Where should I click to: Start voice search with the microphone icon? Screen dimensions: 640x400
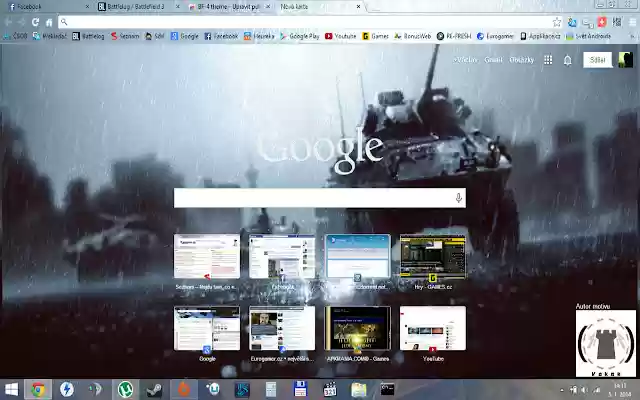point(458,198)
